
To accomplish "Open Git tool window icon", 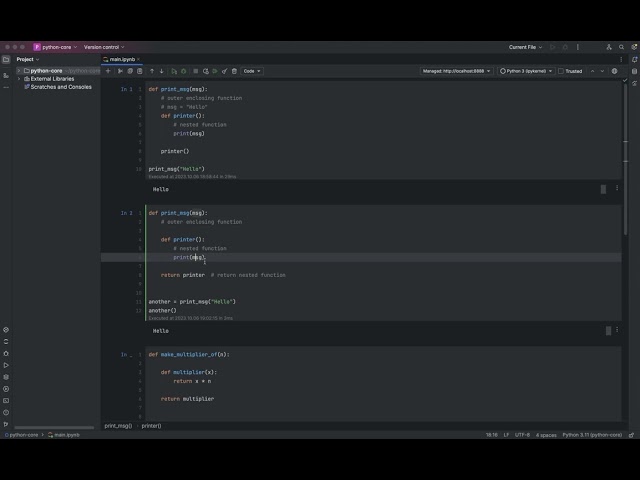I will [6, 424].
